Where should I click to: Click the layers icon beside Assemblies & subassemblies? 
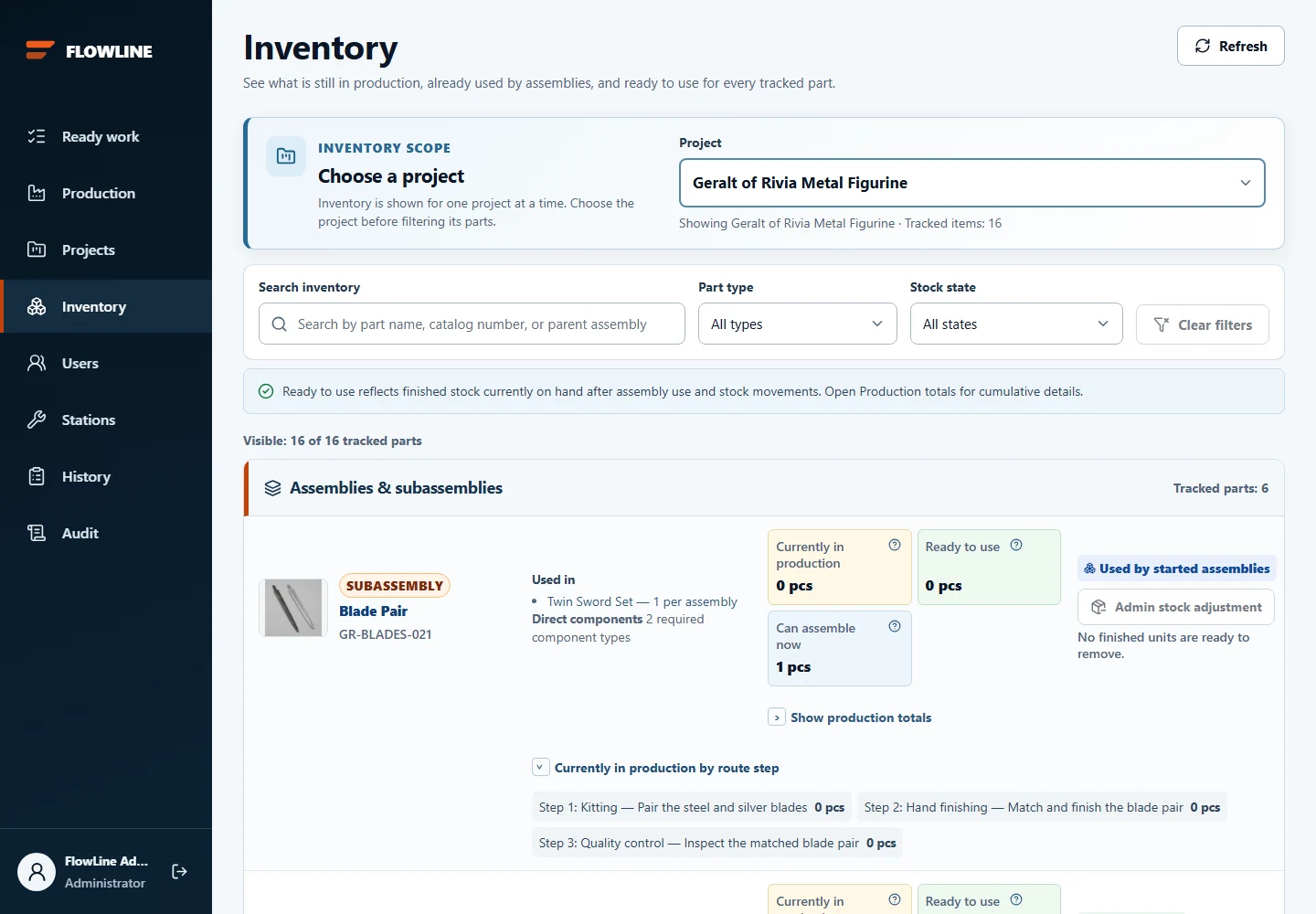[x=272, y=488]
